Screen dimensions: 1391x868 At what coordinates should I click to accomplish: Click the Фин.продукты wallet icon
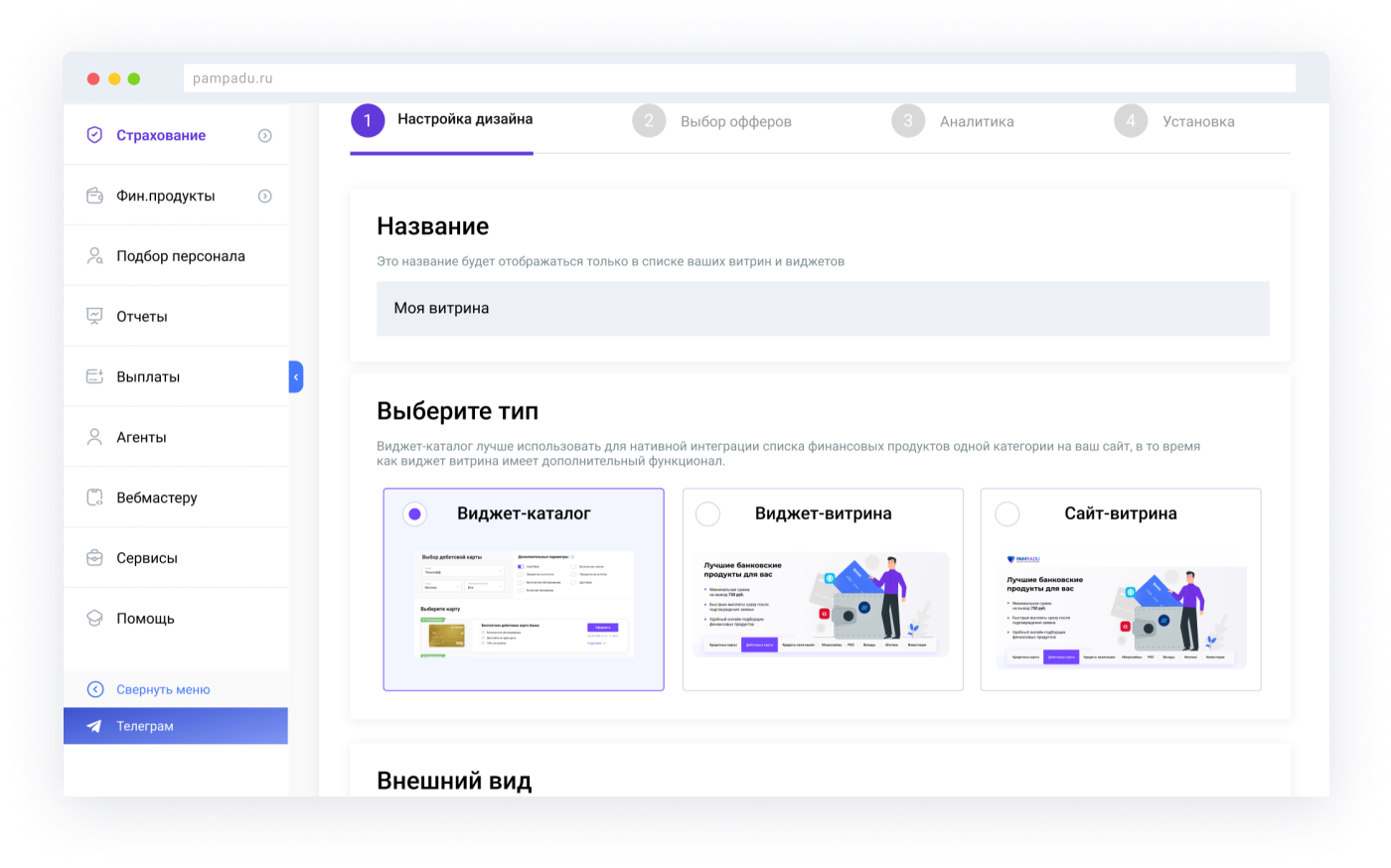click(93, 195)
